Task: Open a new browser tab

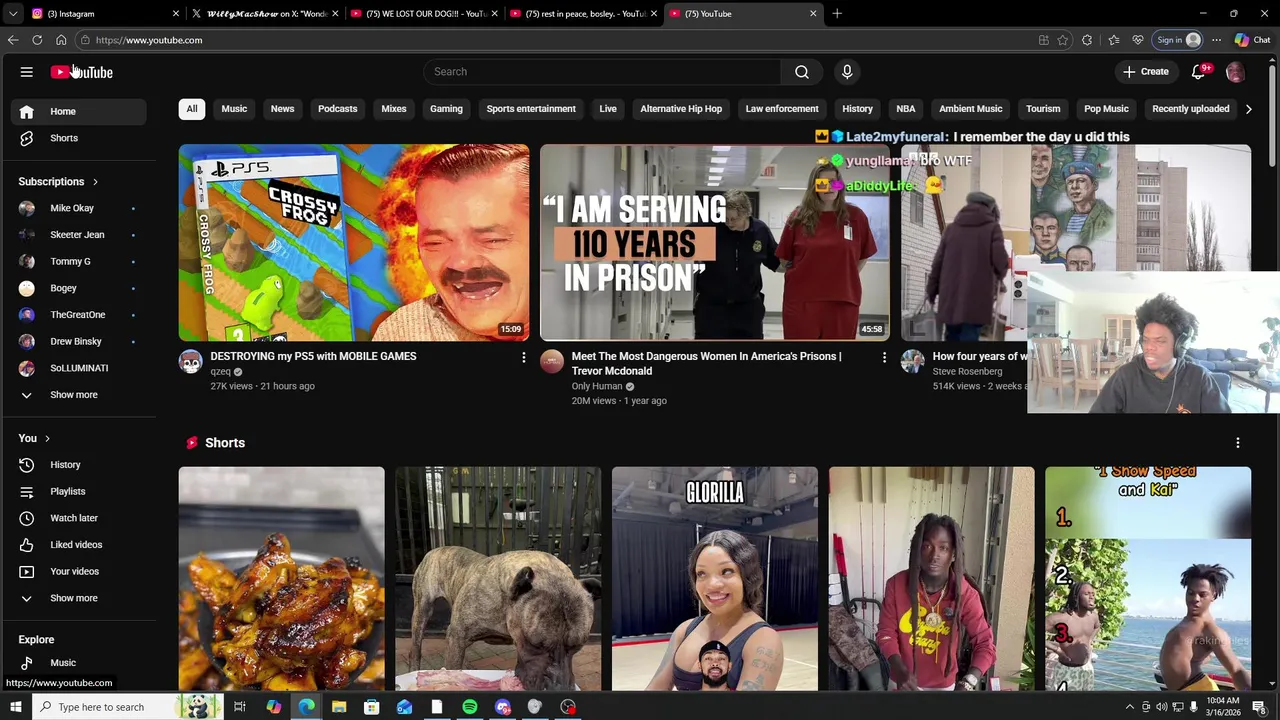Action: pyautogui.click(x=837, y=14)
